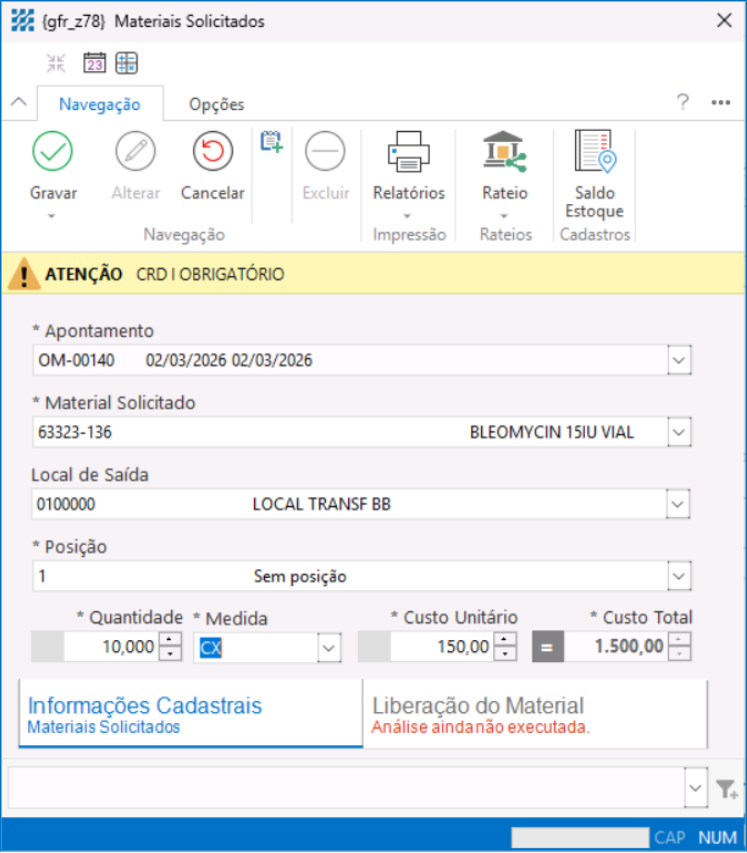Open the Material Solicitado dropdown arrow
Viewport: 747px width, 853px height.
(679, 432)
